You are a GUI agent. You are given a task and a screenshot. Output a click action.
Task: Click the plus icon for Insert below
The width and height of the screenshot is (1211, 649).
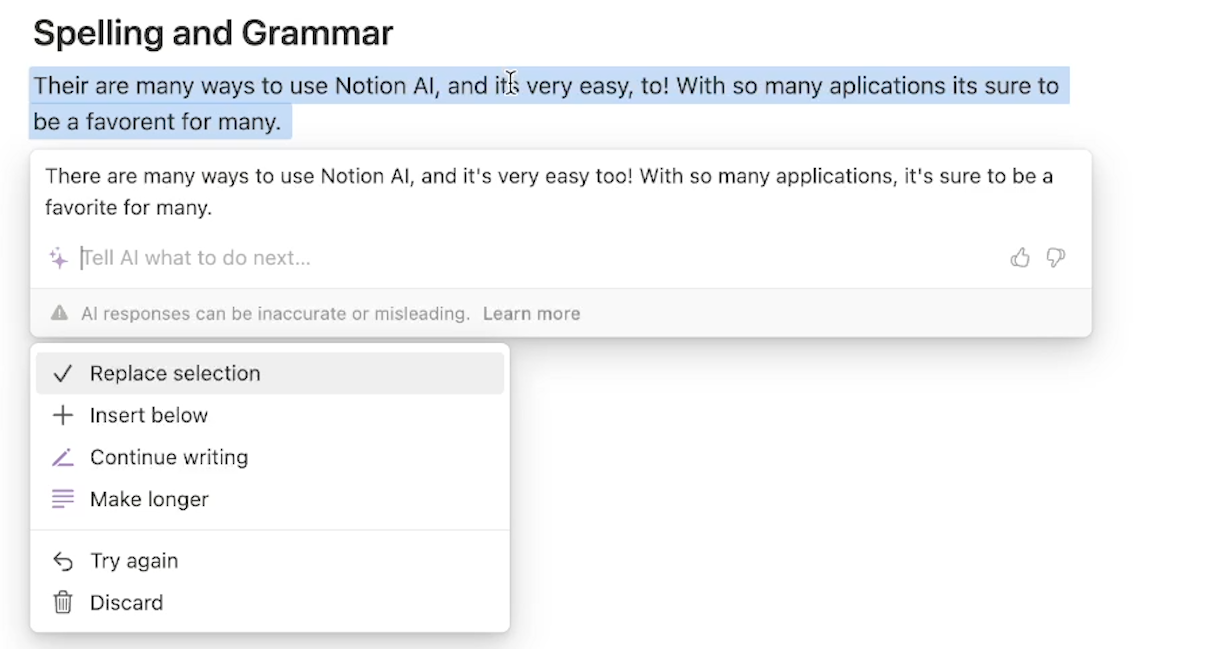[63, 415]
